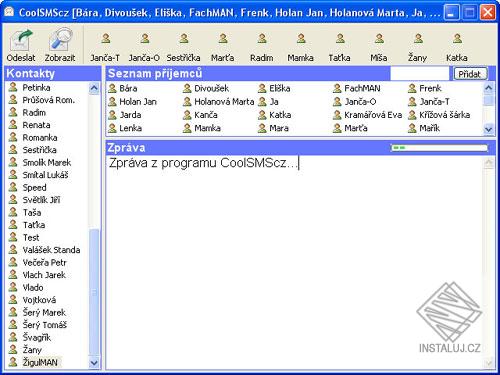
Task: Select recipient FachMAN
Action: pyautogui.click(x=357, y=88)
